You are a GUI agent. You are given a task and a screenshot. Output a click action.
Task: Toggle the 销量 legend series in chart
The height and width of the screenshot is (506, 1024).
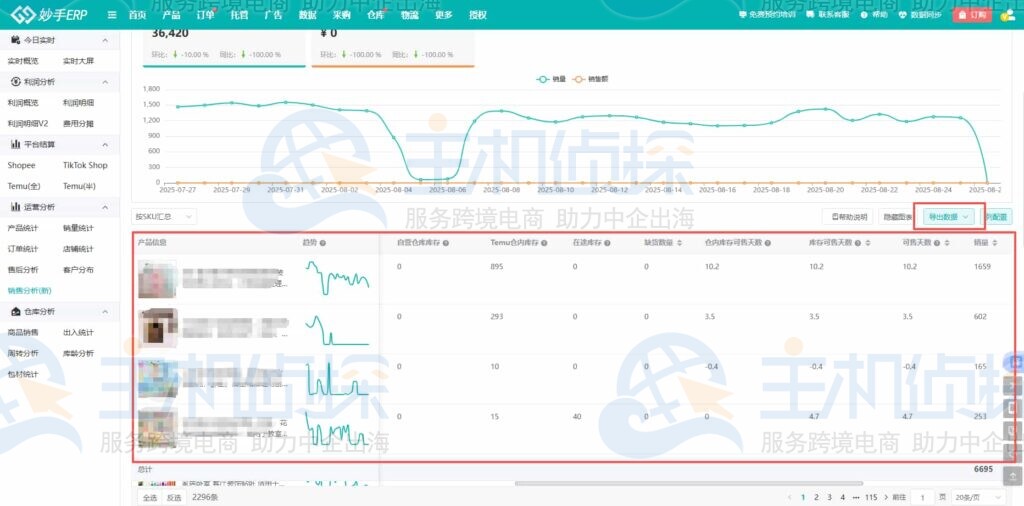(551, 79)
